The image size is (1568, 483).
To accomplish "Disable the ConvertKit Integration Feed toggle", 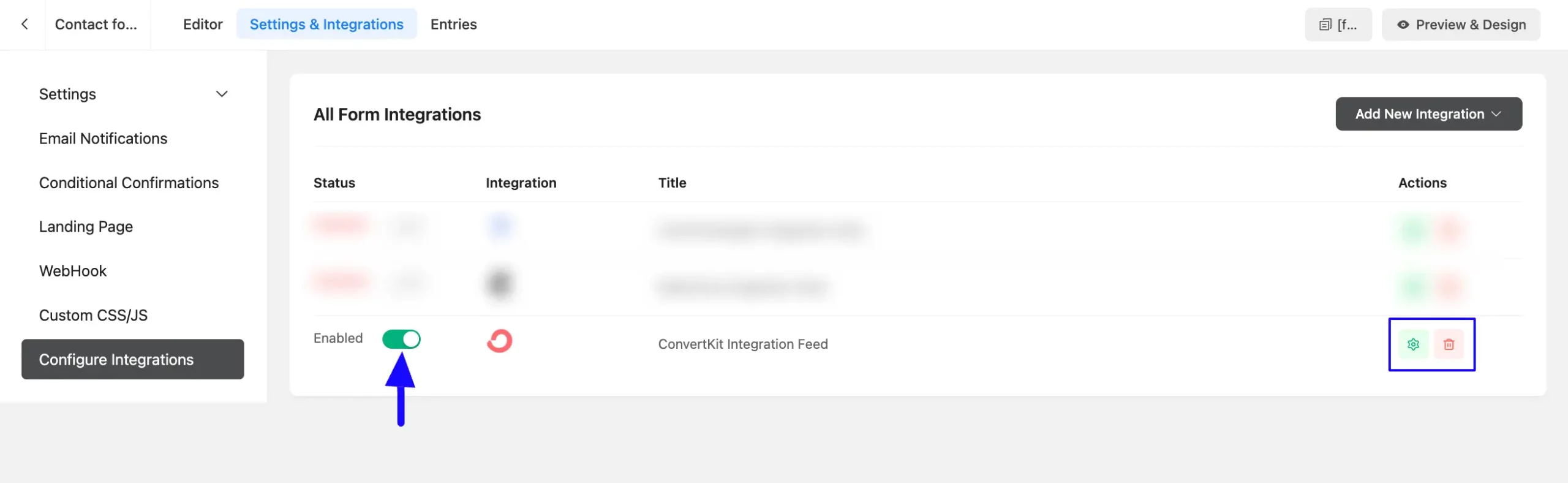I will pos(402,338).
